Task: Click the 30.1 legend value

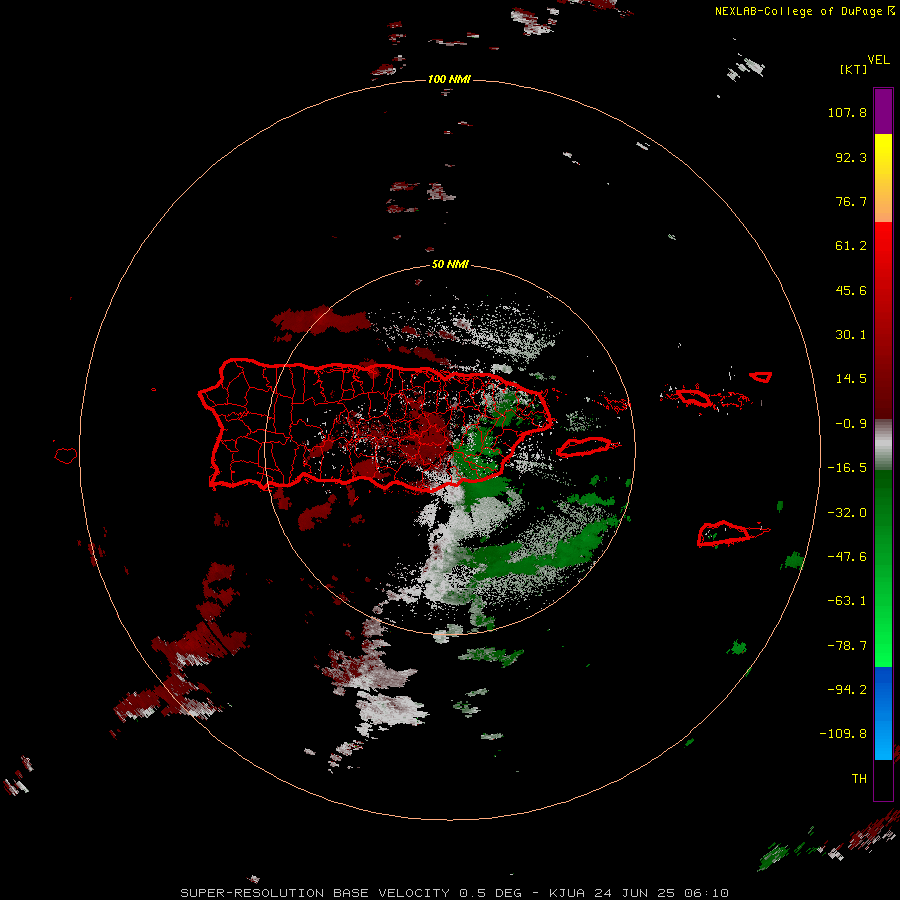Action: click(x=851, y=335)
